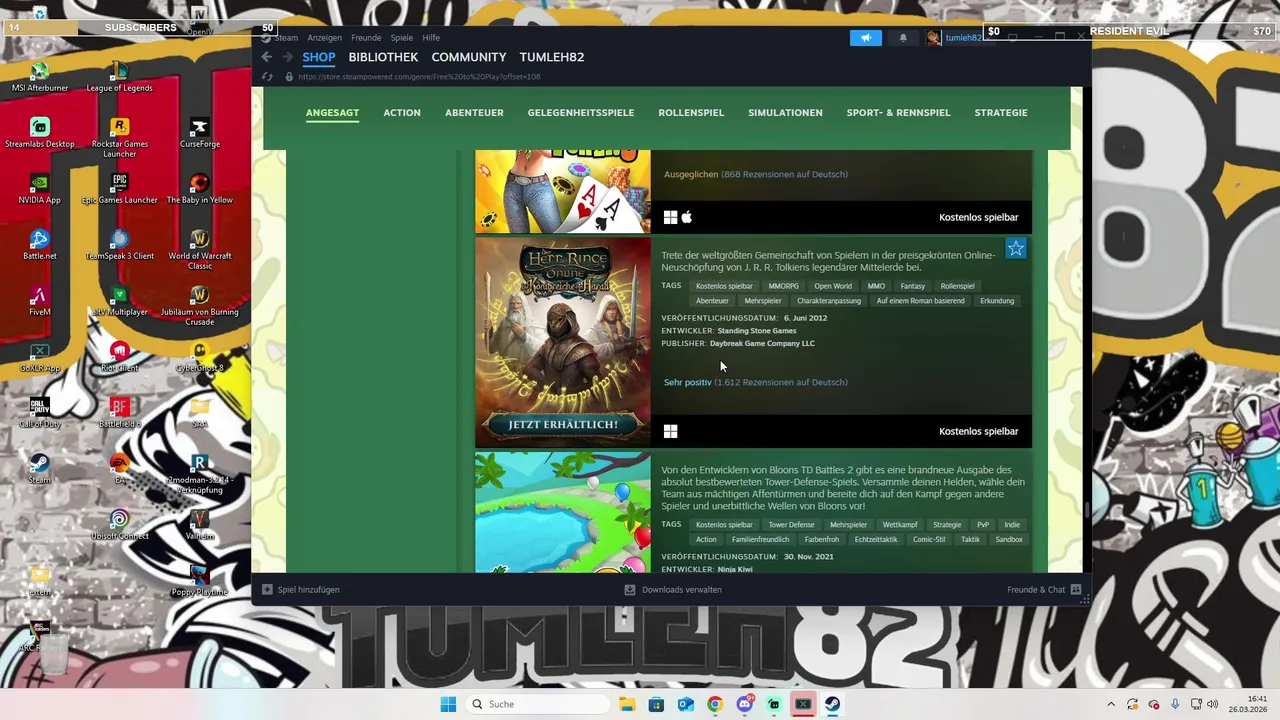
Task: Add Herr der Ringe Online to wishlist
Action: (x=1016, y=248)
